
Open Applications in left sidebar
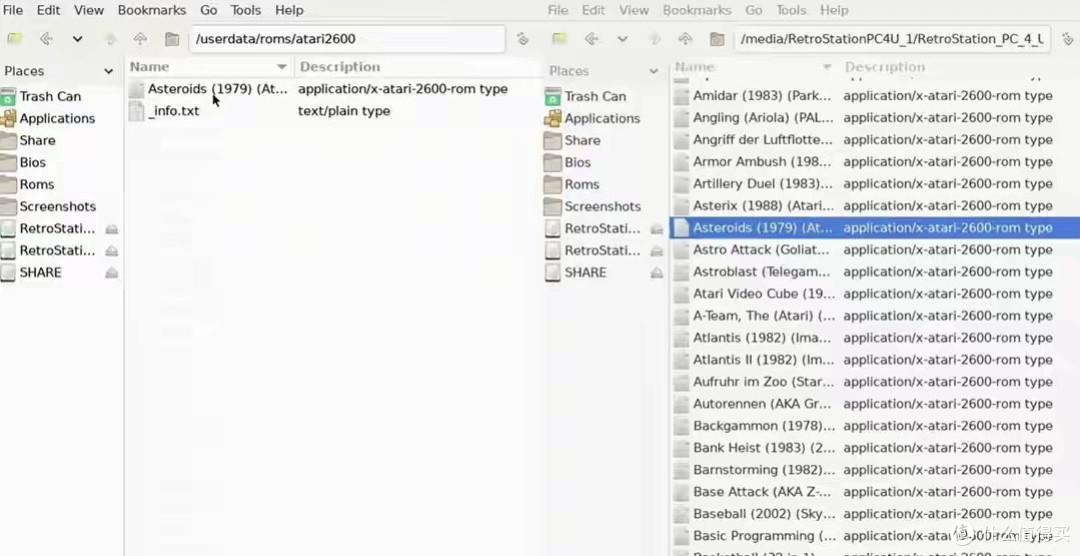click(x=57, y=119)
